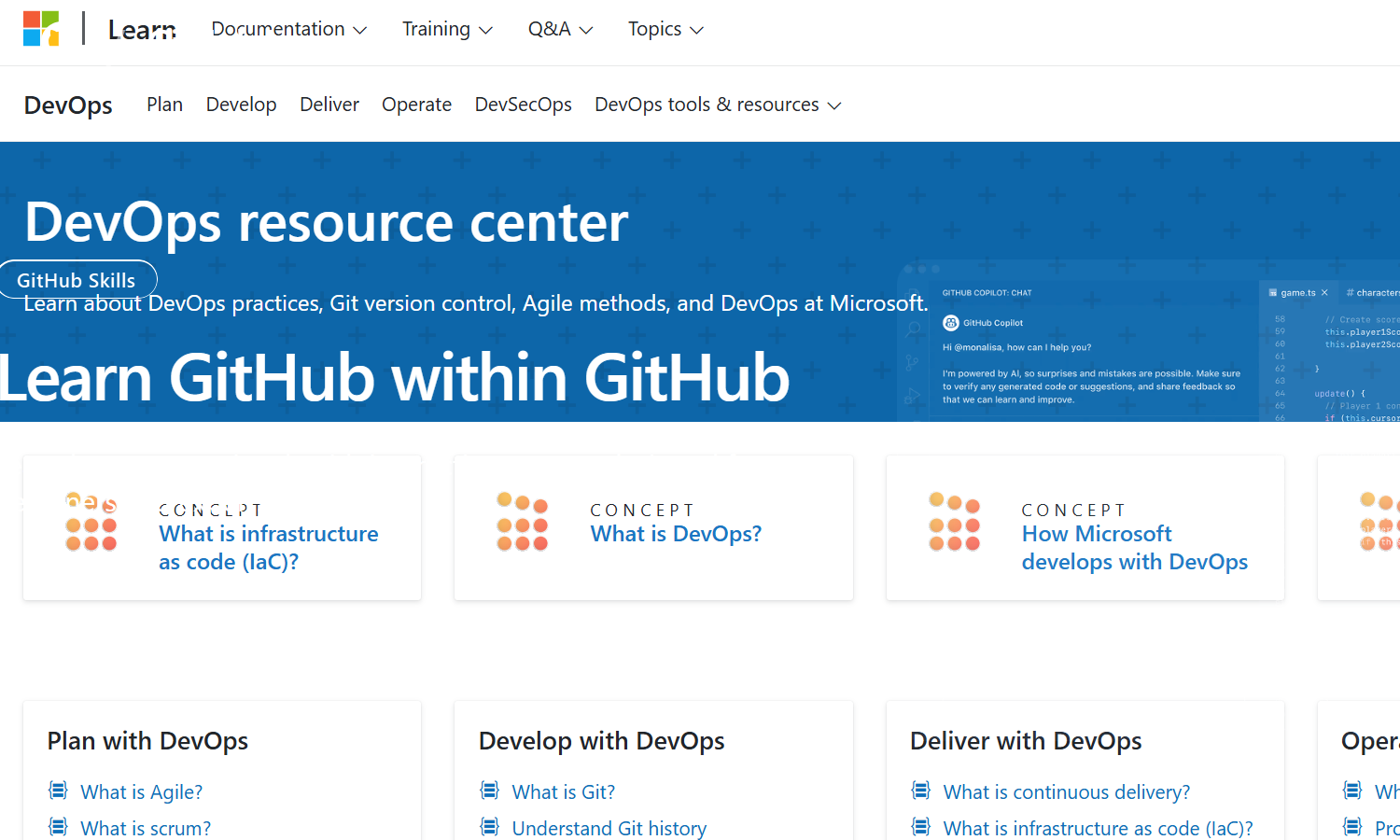
Task: Go to the Plan nav item
Action: pos(164,105)
